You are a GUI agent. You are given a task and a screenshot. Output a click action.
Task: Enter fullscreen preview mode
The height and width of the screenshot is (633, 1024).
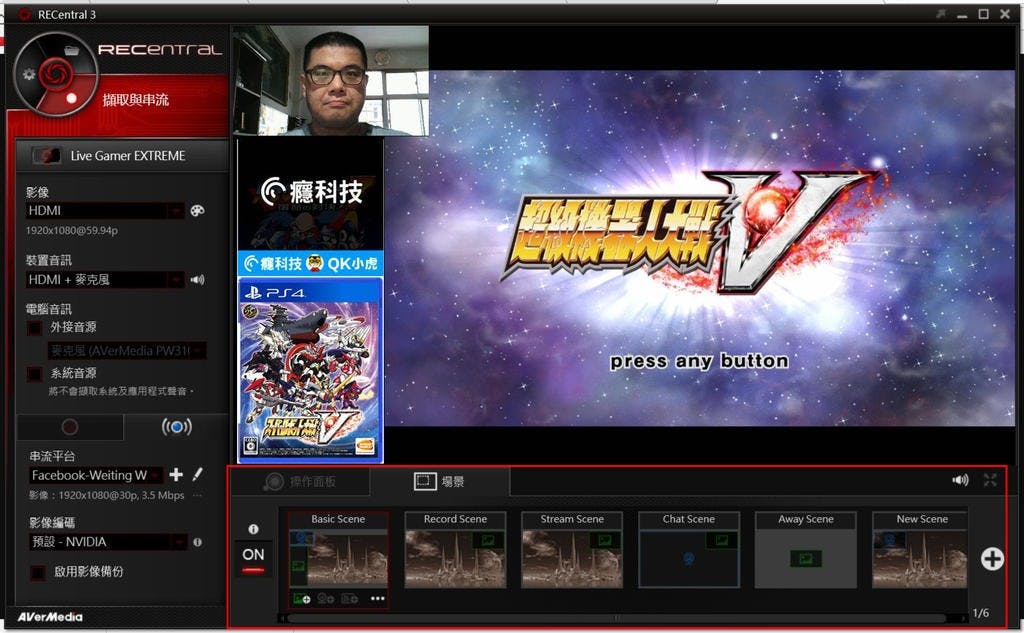point(990,480)
